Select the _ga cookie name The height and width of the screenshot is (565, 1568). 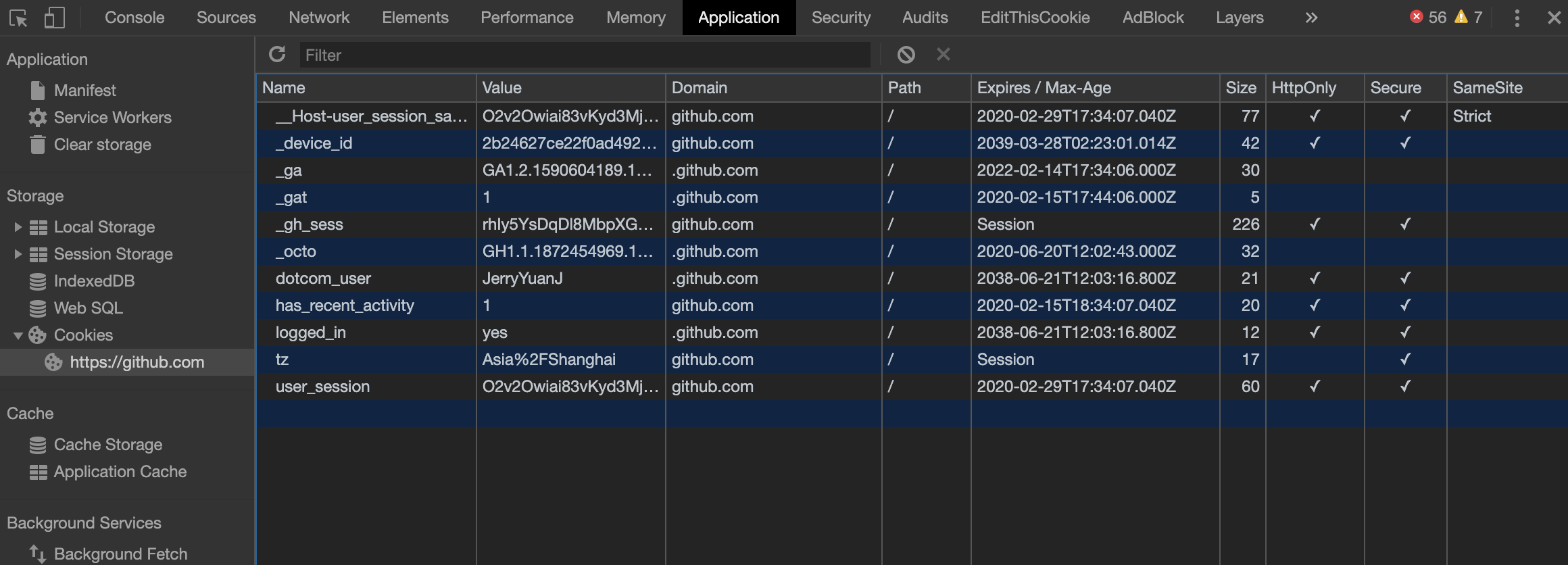pyautogui.click(x=289, y=170)
